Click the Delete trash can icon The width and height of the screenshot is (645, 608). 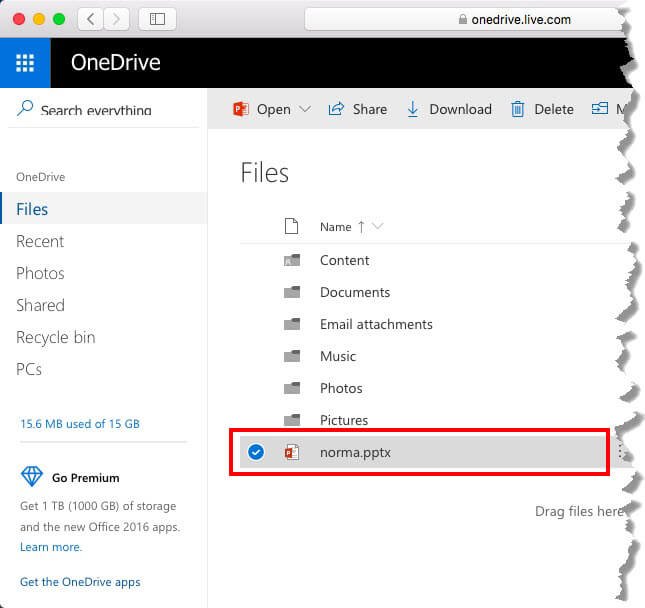pyautogui.click(x=517, y=109)
